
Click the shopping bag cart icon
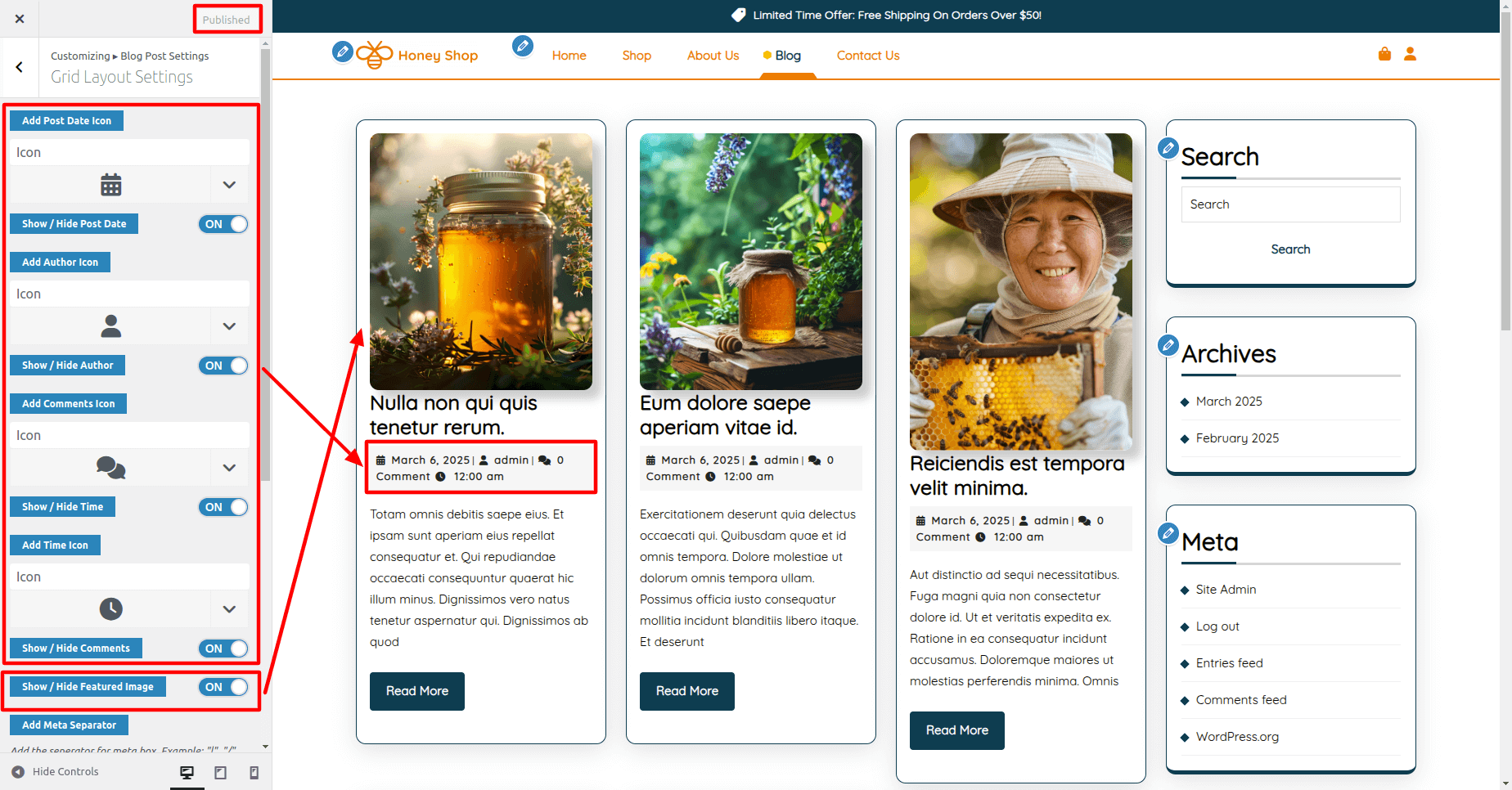(x=1384, y=54)
